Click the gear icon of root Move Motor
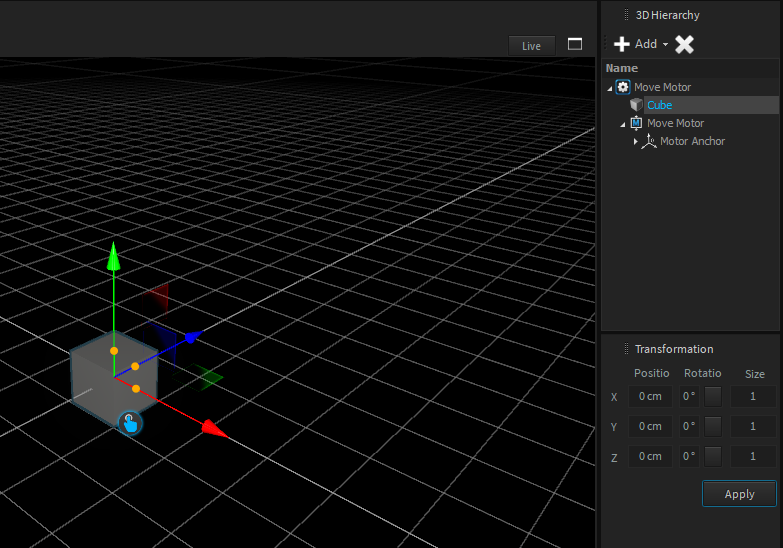 [x=623, y=87]
